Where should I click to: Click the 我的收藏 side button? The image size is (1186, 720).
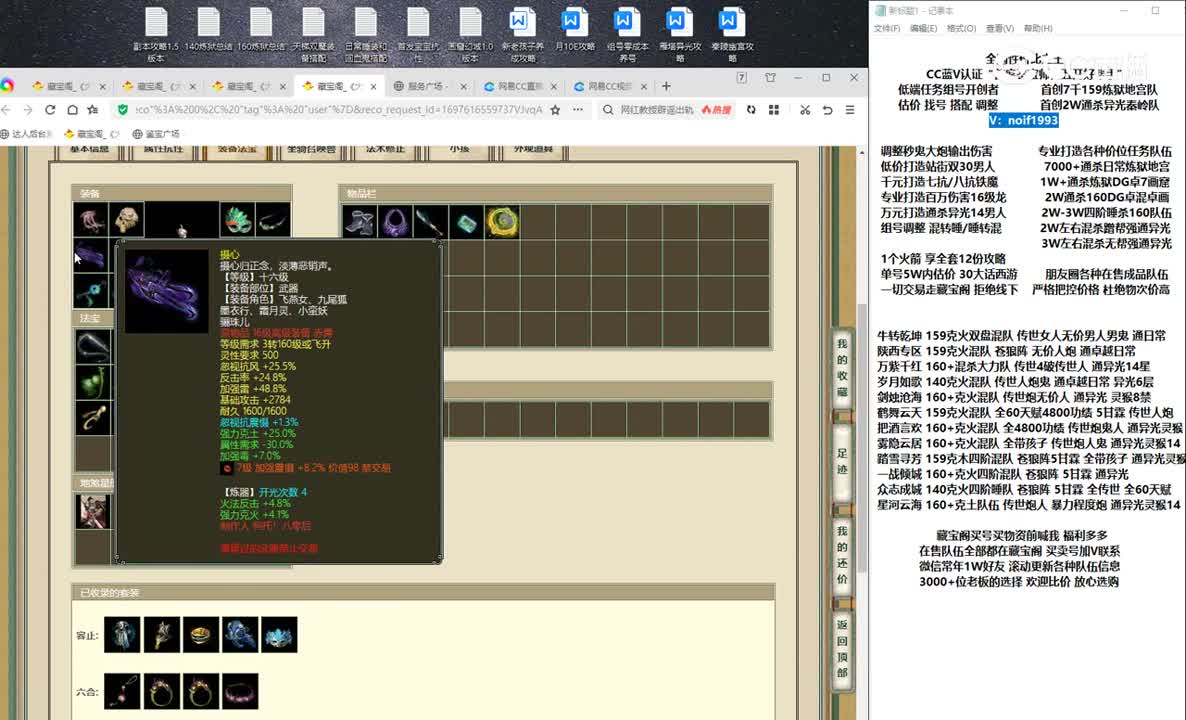(x=842, y=368)
